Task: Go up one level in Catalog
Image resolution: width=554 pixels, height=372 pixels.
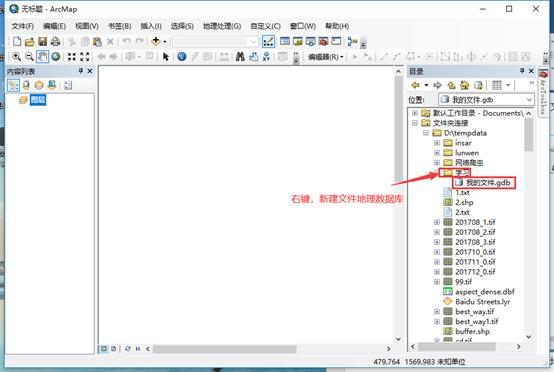Action: pyautogui.click(x=452, y=85)
